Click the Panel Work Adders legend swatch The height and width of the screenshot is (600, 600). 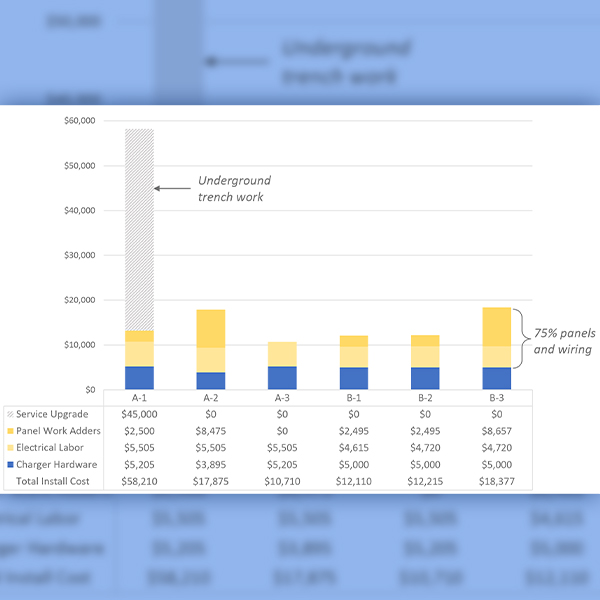pos(11,431)
